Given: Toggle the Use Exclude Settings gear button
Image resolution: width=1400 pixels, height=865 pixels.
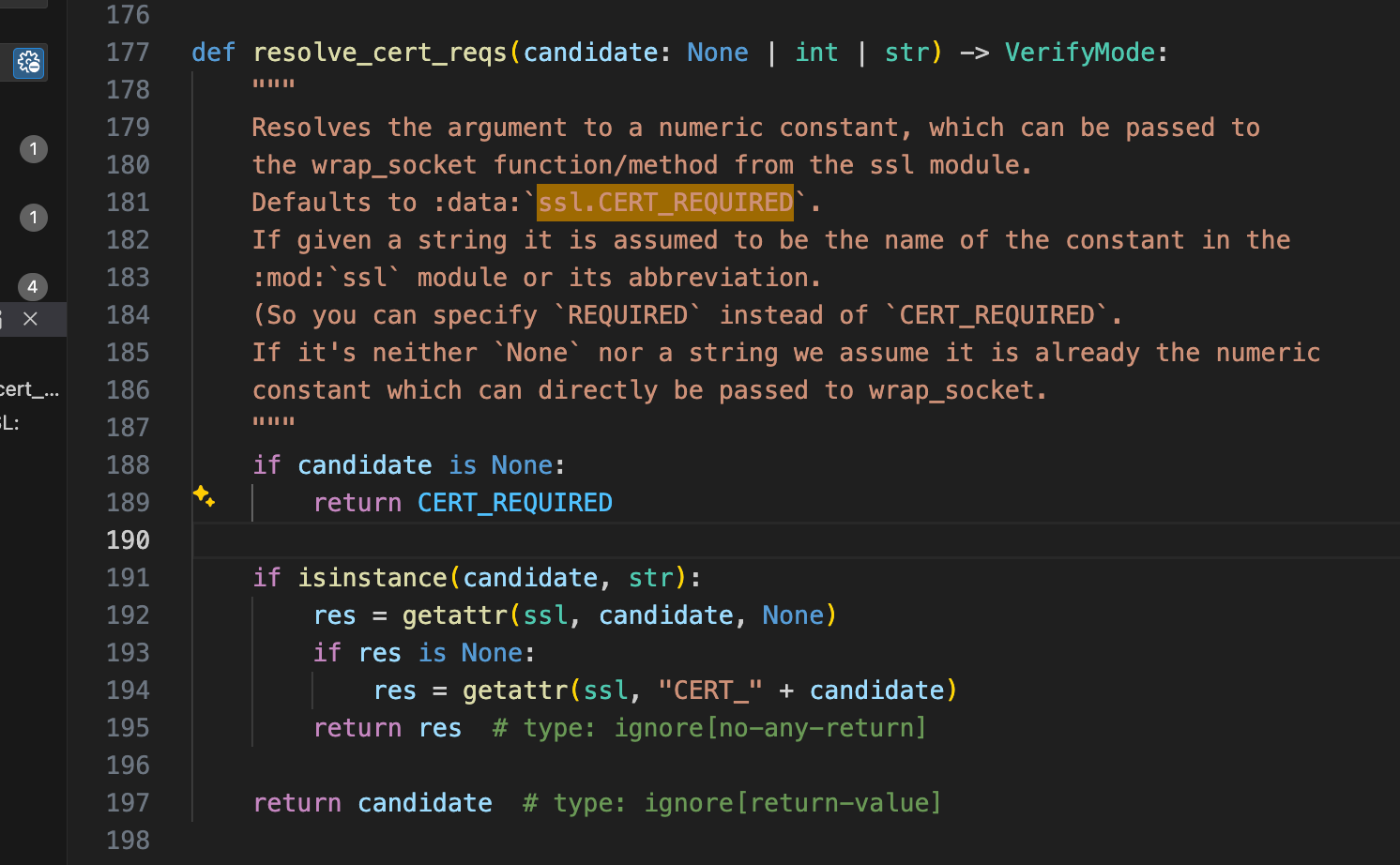Looking at the screenshot, I should click(29, 63).
